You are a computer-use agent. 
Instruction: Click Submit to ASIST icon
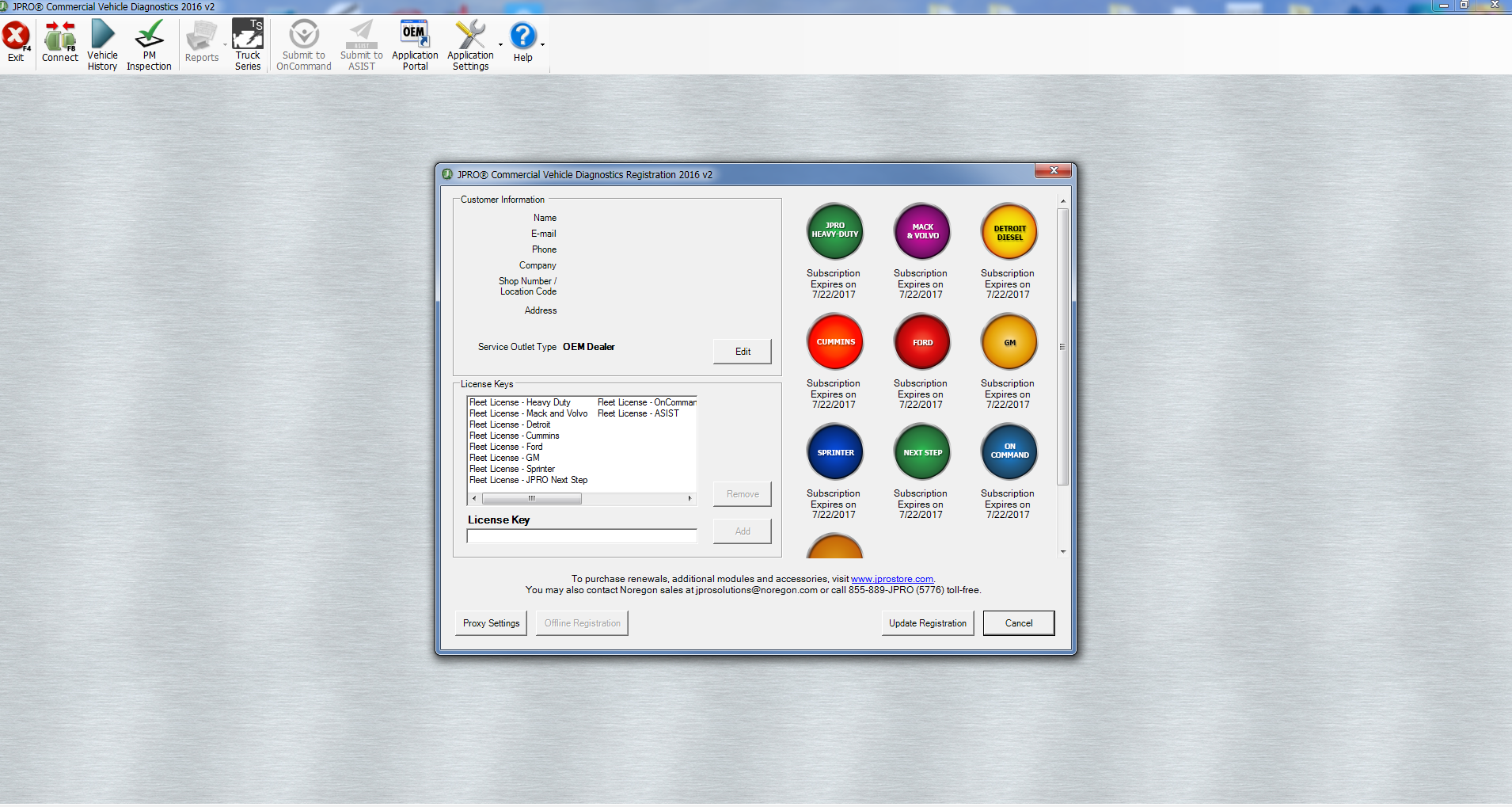[x=362, y=45]
